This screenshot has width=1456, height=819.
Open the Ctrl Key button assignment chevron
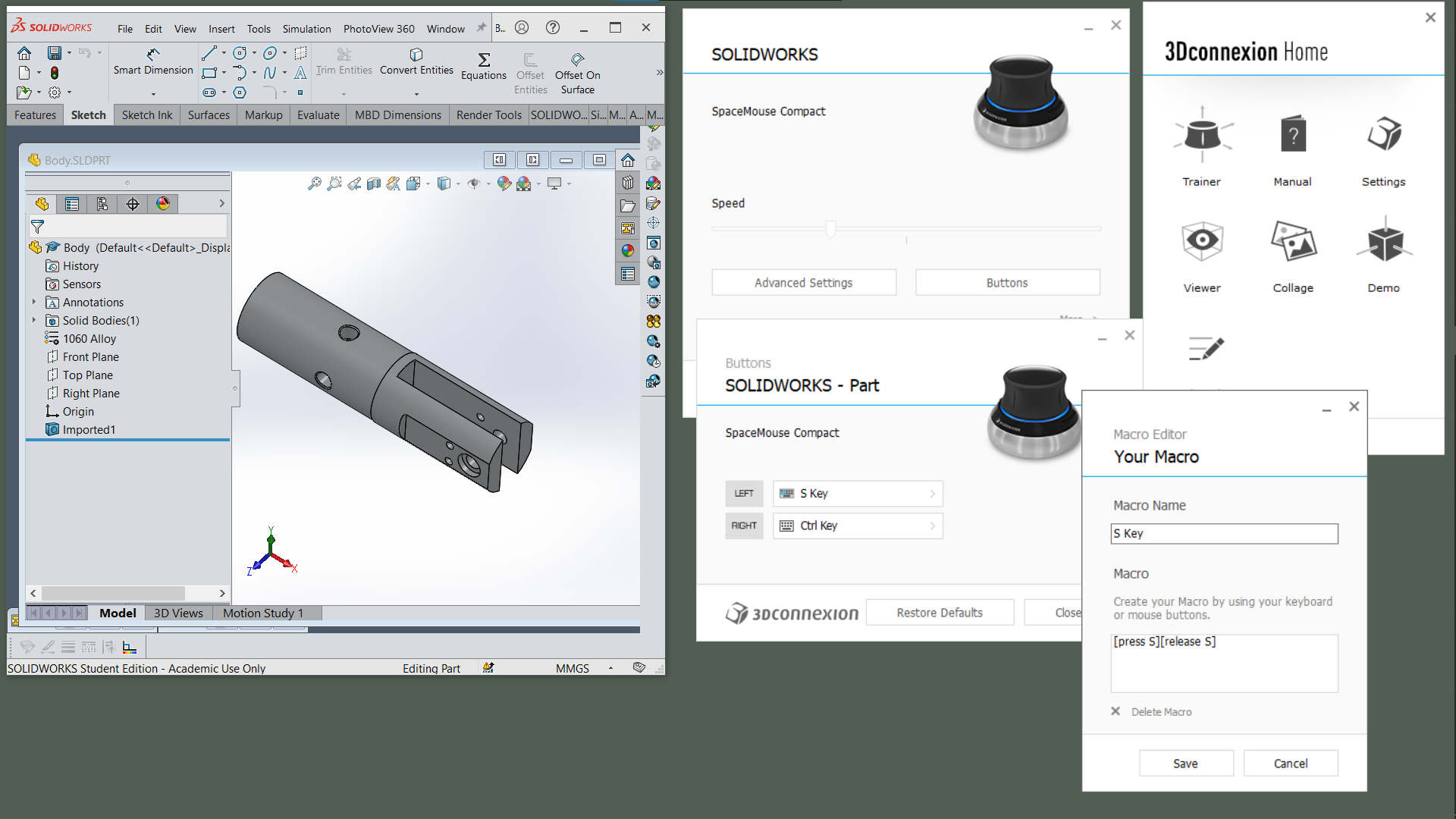[933, 526]
